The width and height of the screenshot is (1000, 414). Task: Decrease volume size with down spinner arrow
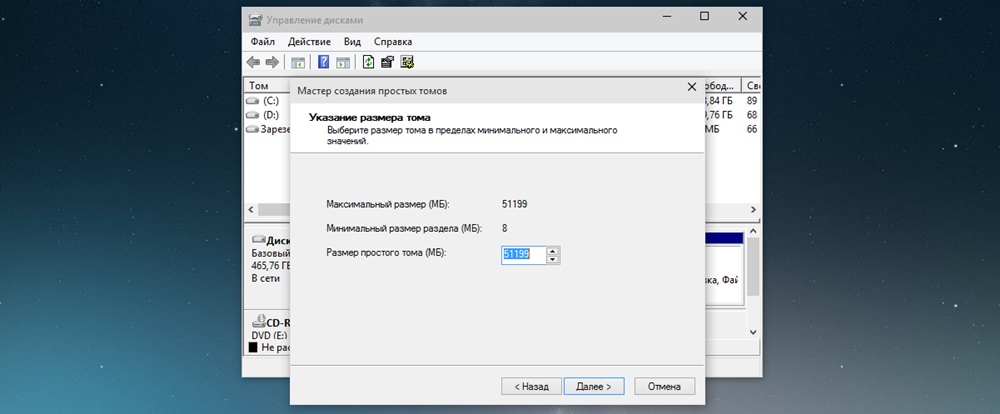tap(553, 259)
